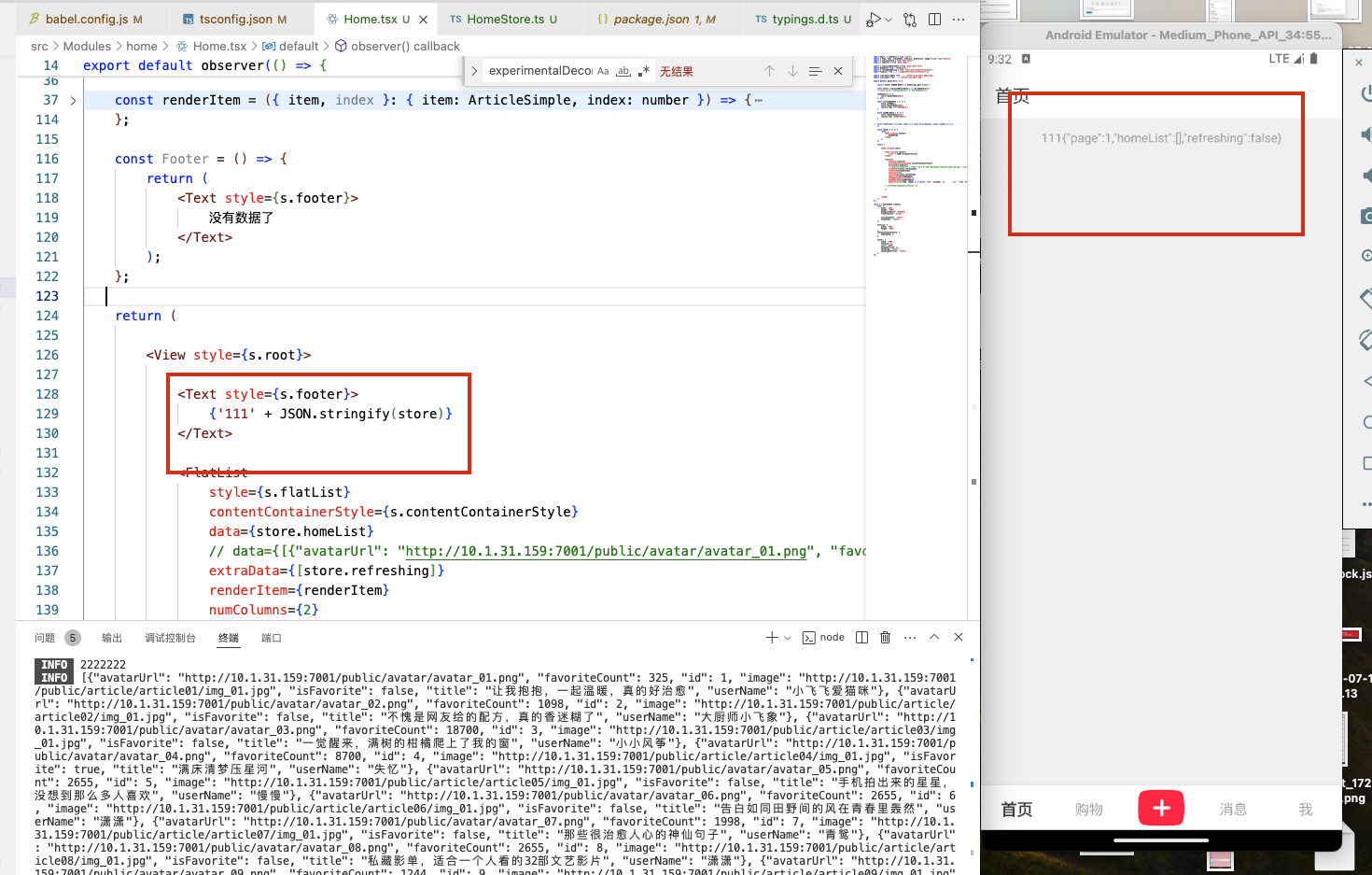Toggle Use Regular Expression in find
The width and height of the screenshot is (1372, 875).
click(644, 71)
